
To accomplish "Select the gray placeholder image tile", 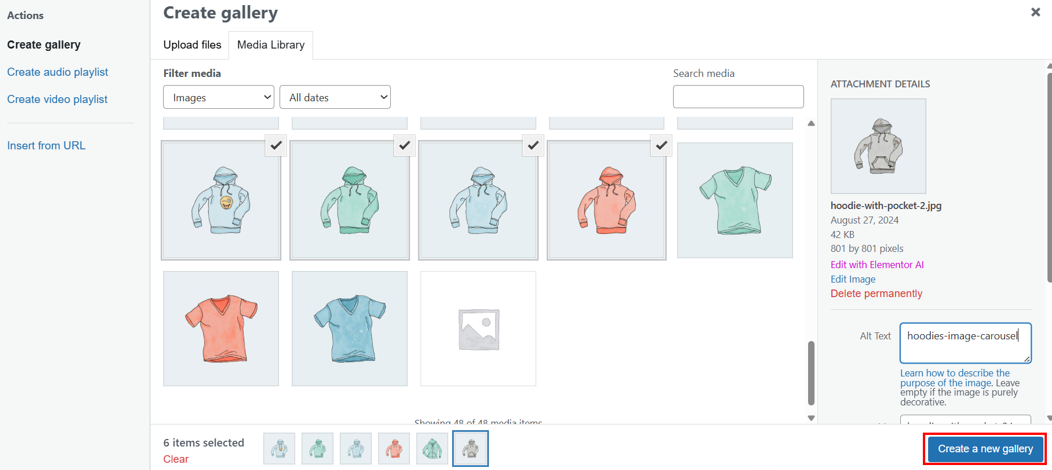I will (x=478, y=329).
